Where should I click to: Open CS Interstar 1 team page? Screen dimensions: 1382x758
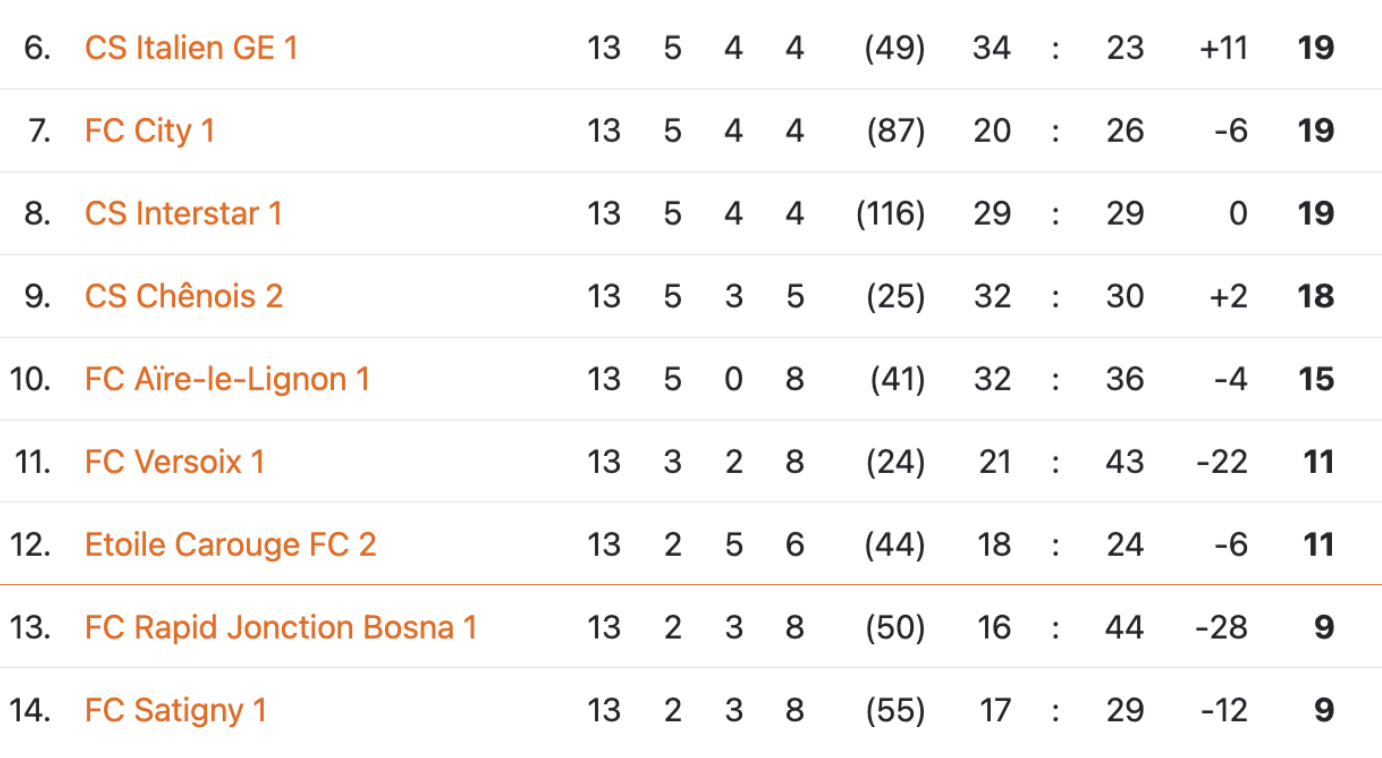pos(183,214)
